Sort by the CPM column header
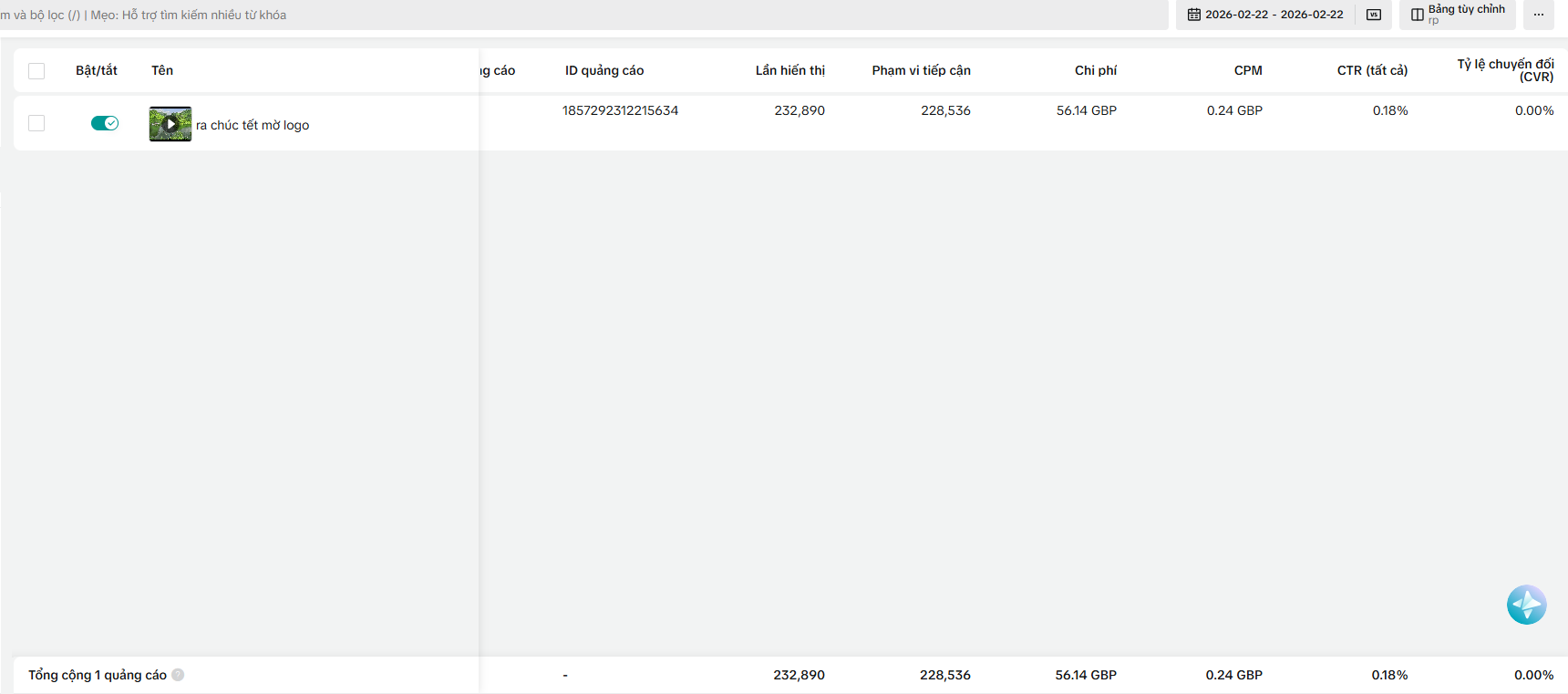The width and height of the screenshot is (1568, 694). click(x=1248, y=70)
